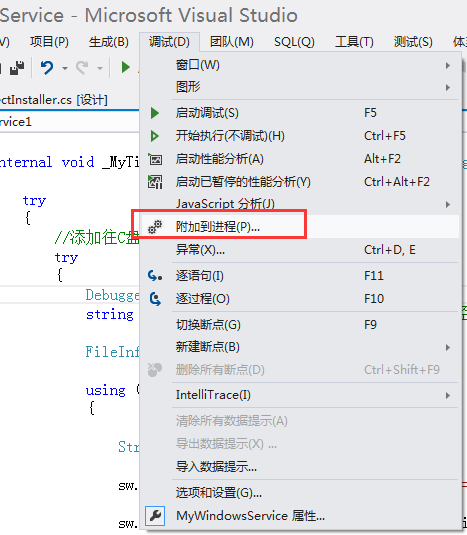Choose 启动调试(S) F5
This screenshot has height=535, width=467.
[x=300, y=113]
